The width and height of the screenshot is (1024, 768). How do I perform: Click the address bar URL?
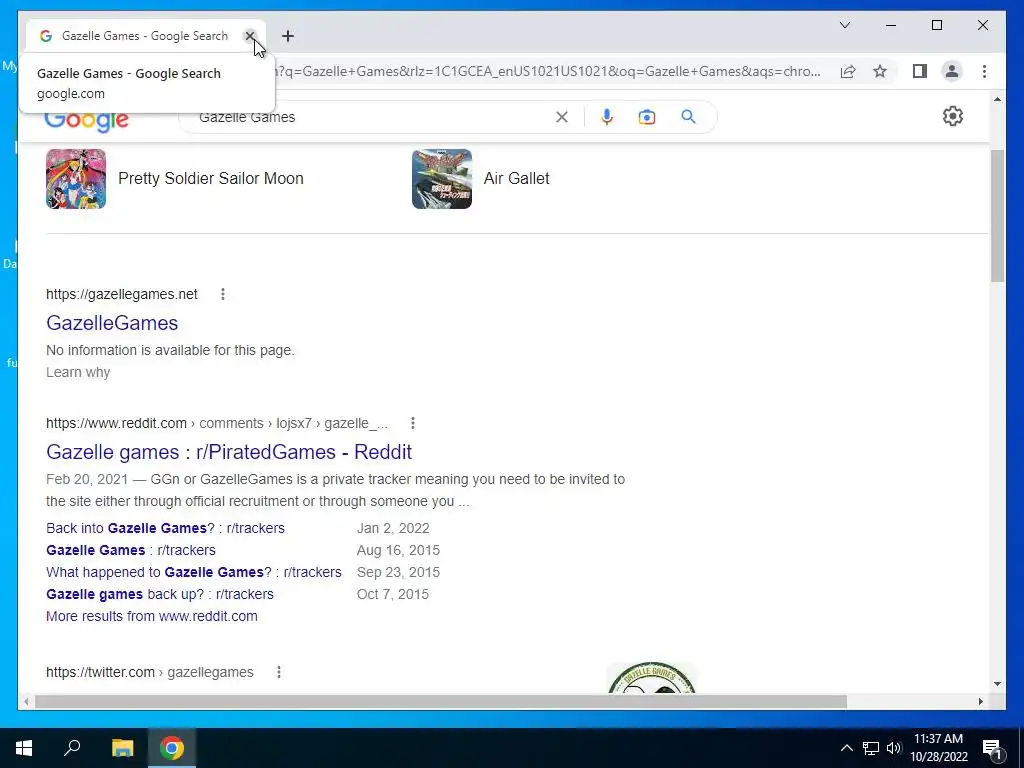click(549, 71)
